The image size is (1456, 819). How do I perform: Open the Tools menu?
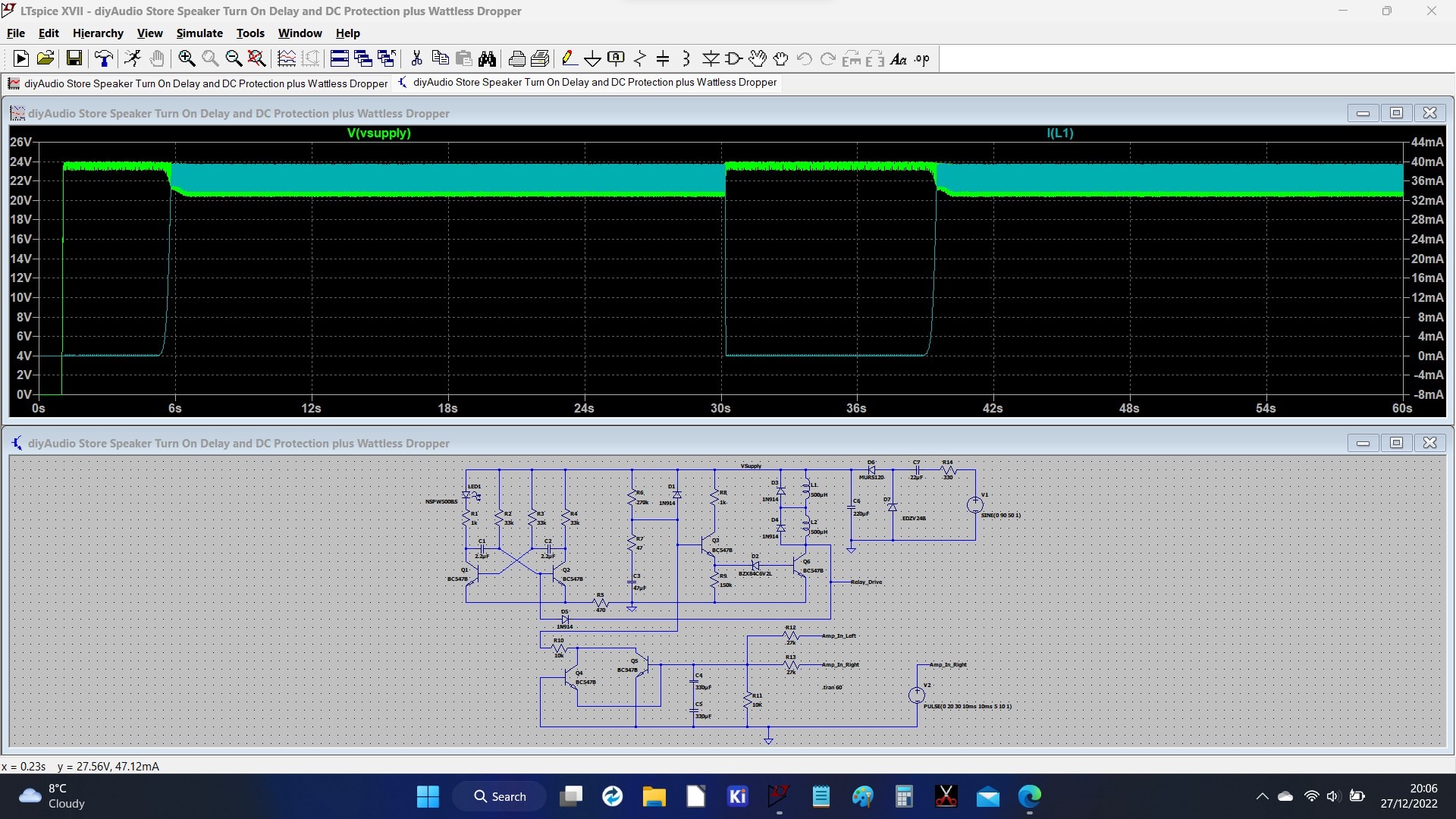point(250,33)
